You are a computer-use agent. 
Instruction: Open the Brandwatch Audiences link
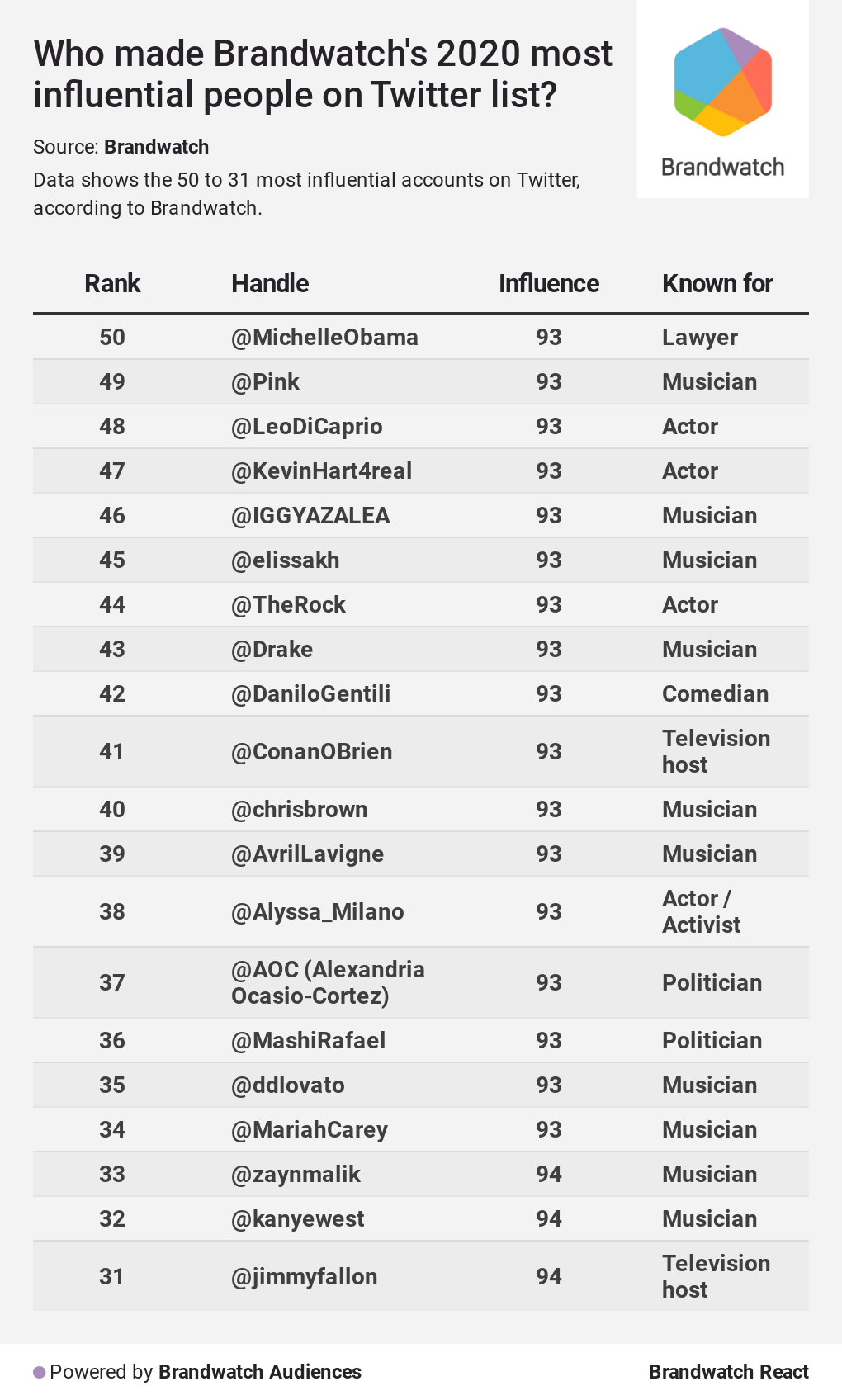click(x=259, y=1372)
